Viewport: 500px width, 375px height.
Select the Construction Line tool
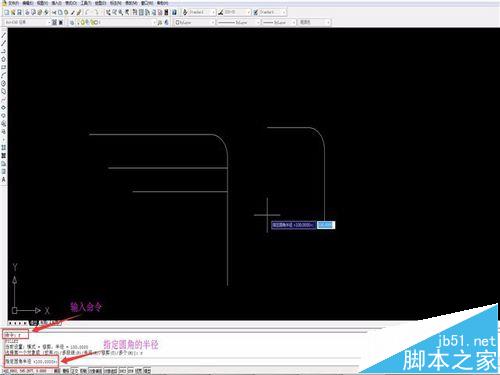point(4,43)
